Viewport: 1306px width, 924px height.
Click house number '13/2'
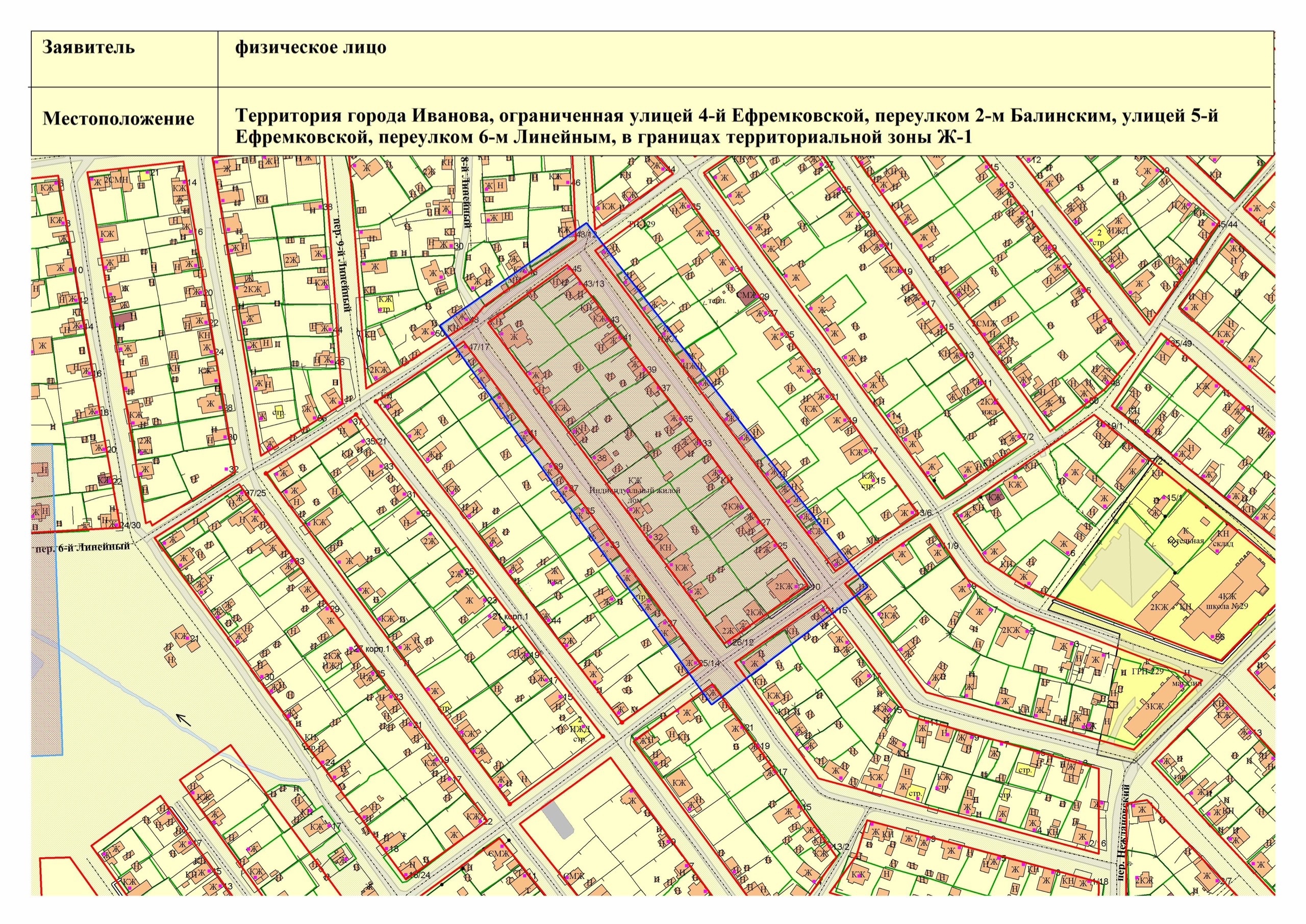[841, 847]
